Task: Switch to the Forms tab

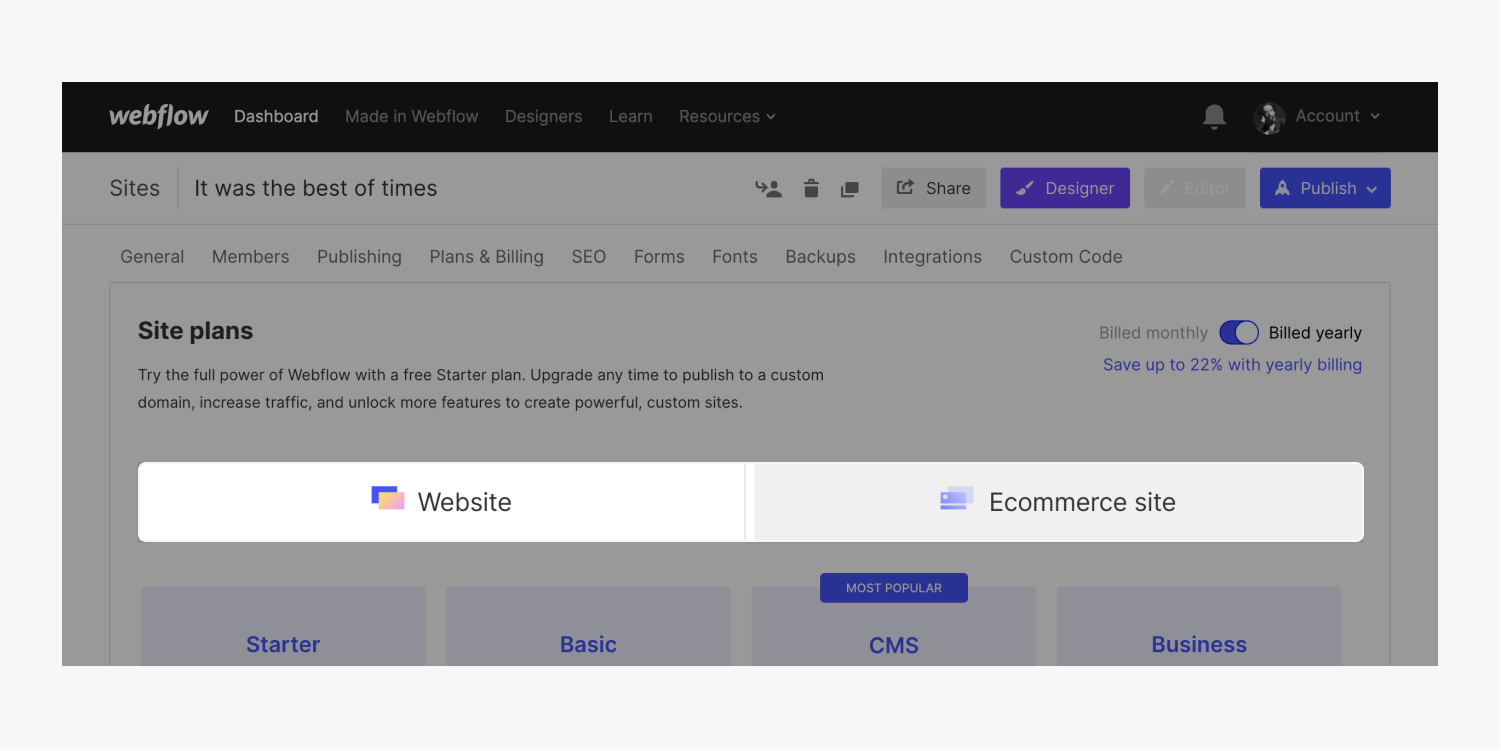Action: (659, 257)
